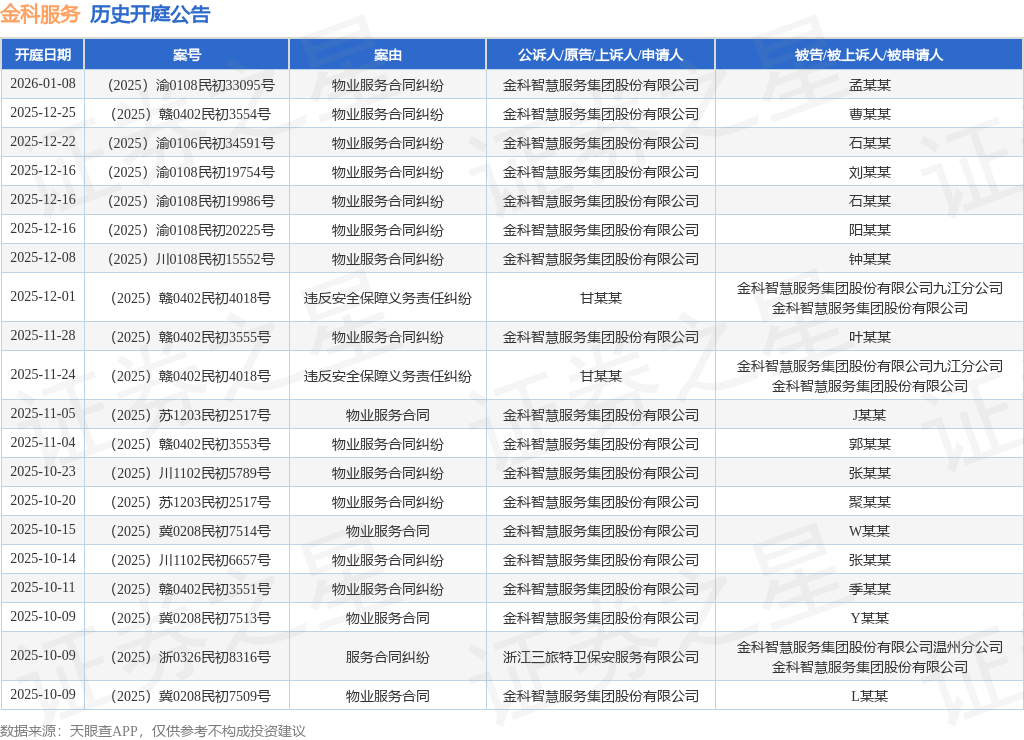This screenshot has width=1024, height=740.
Task: Click plaintiff 甘某某 in 2025-11-24 row
Action: (601, 376)
